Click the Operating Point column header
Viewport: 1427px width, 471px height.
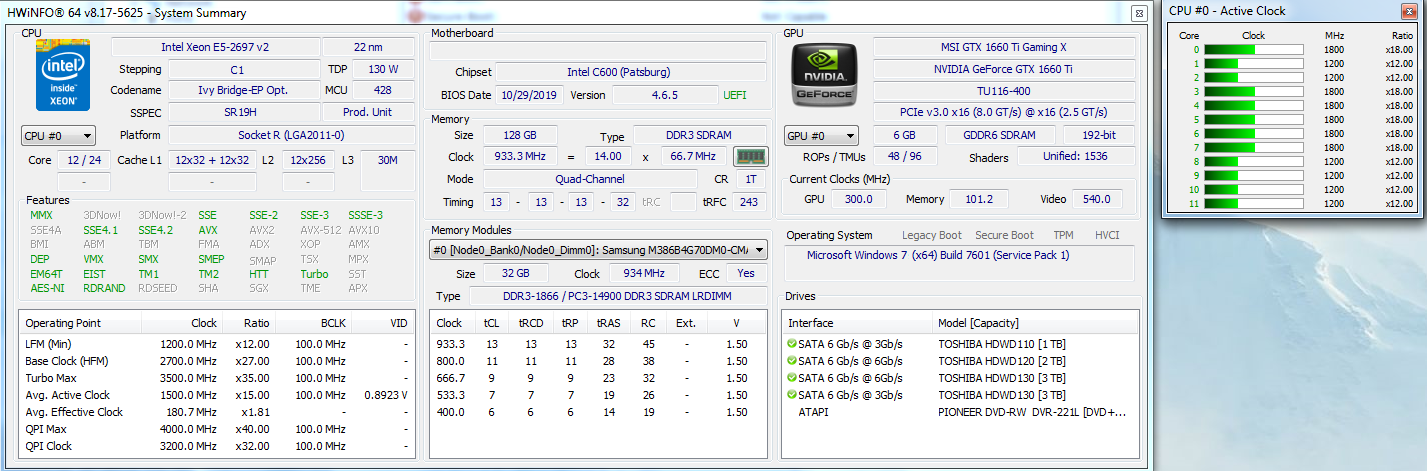point(81,323)
